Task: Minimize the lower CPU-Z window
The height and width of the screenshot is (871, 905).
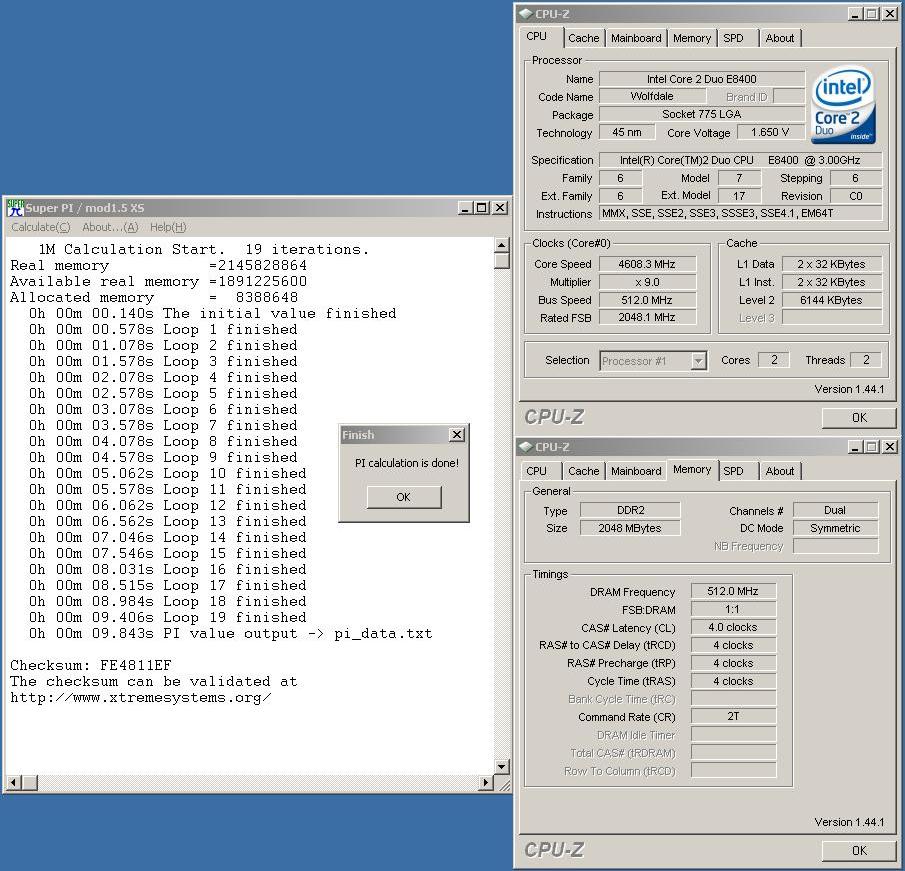Action: 856,447
